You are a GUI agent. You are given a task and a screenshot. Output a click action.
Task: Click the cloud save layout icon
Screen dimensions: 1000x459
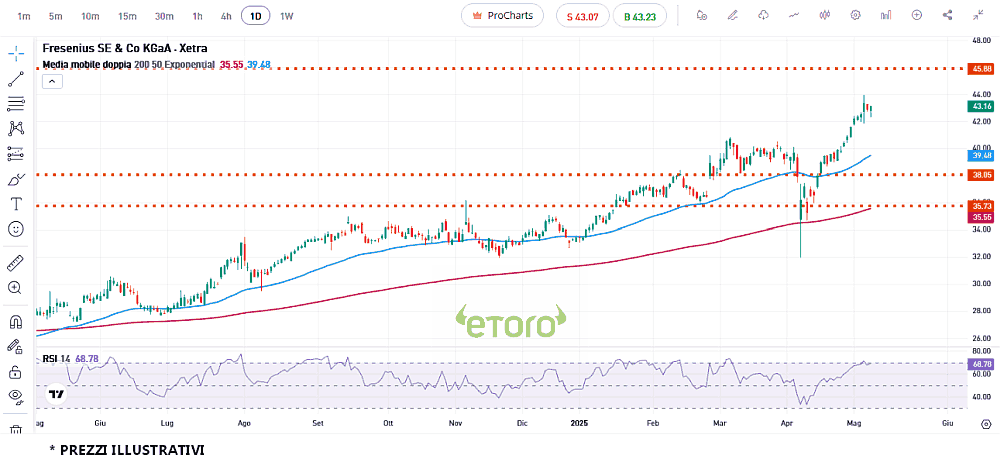pyautogui.click(x=763, y=15)
